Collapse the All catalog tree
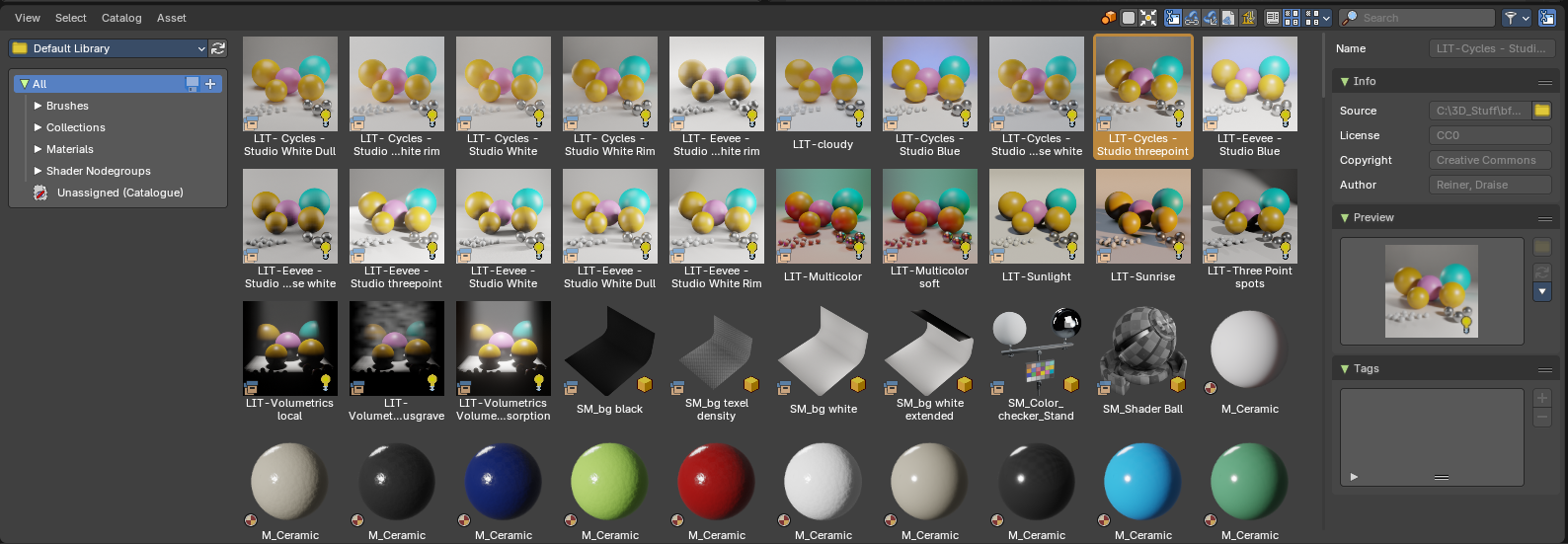 (x=25, y=84)
